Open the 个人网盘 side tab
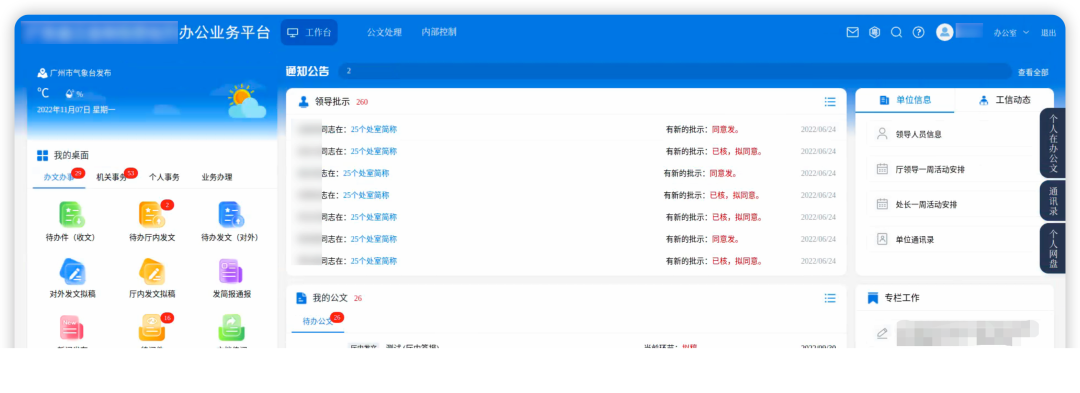The height and width of the screenshot is (393, 1080). tap(1053, 248)
